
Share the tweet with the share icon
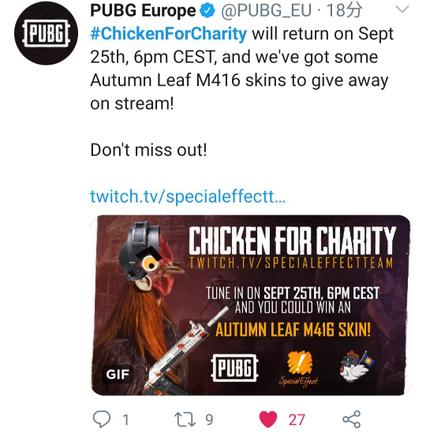tap(352, 419)
